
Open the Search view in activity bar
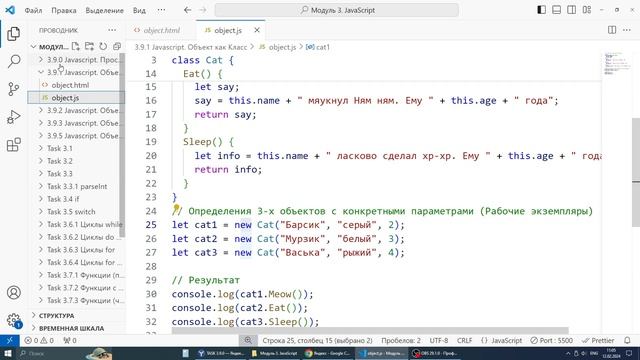coord(13,61)
